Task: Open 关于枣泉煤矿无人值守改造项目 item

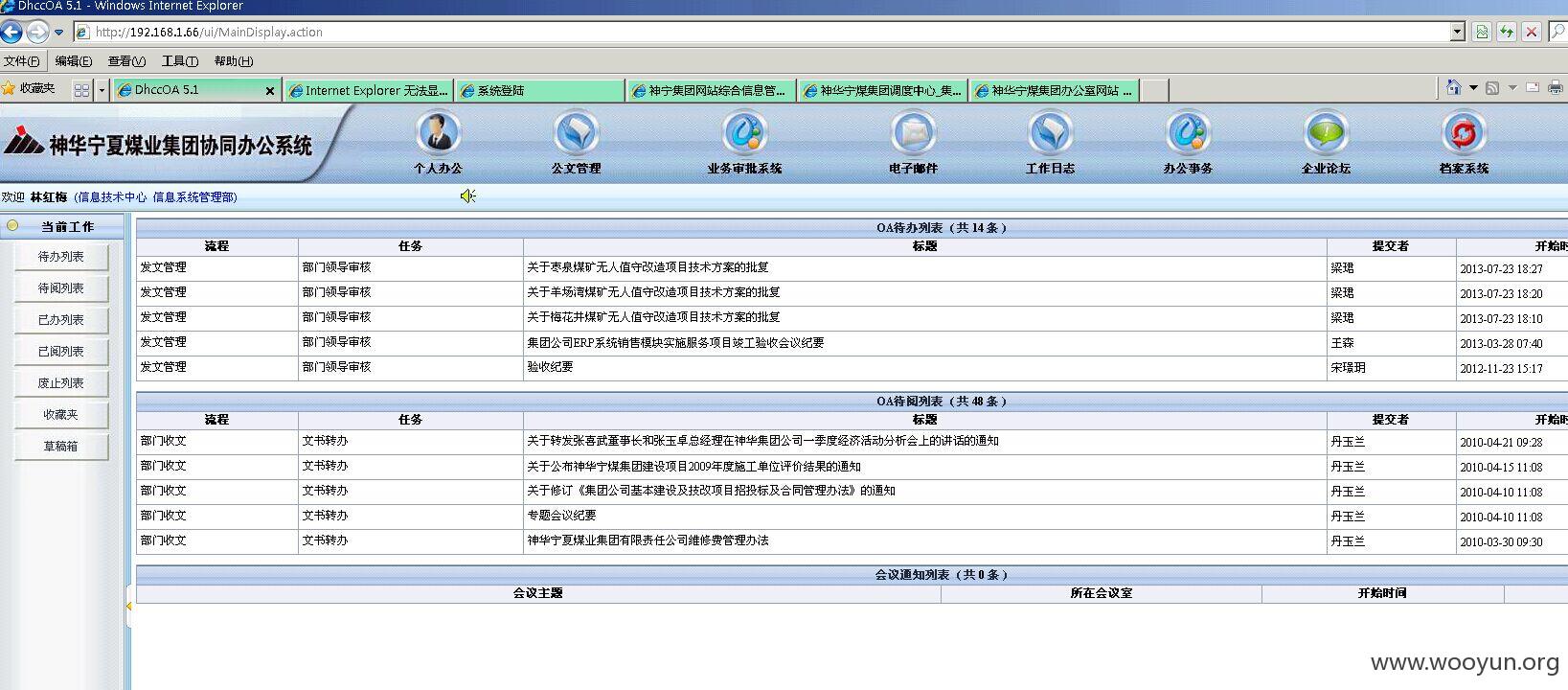Action: (648, 267)
